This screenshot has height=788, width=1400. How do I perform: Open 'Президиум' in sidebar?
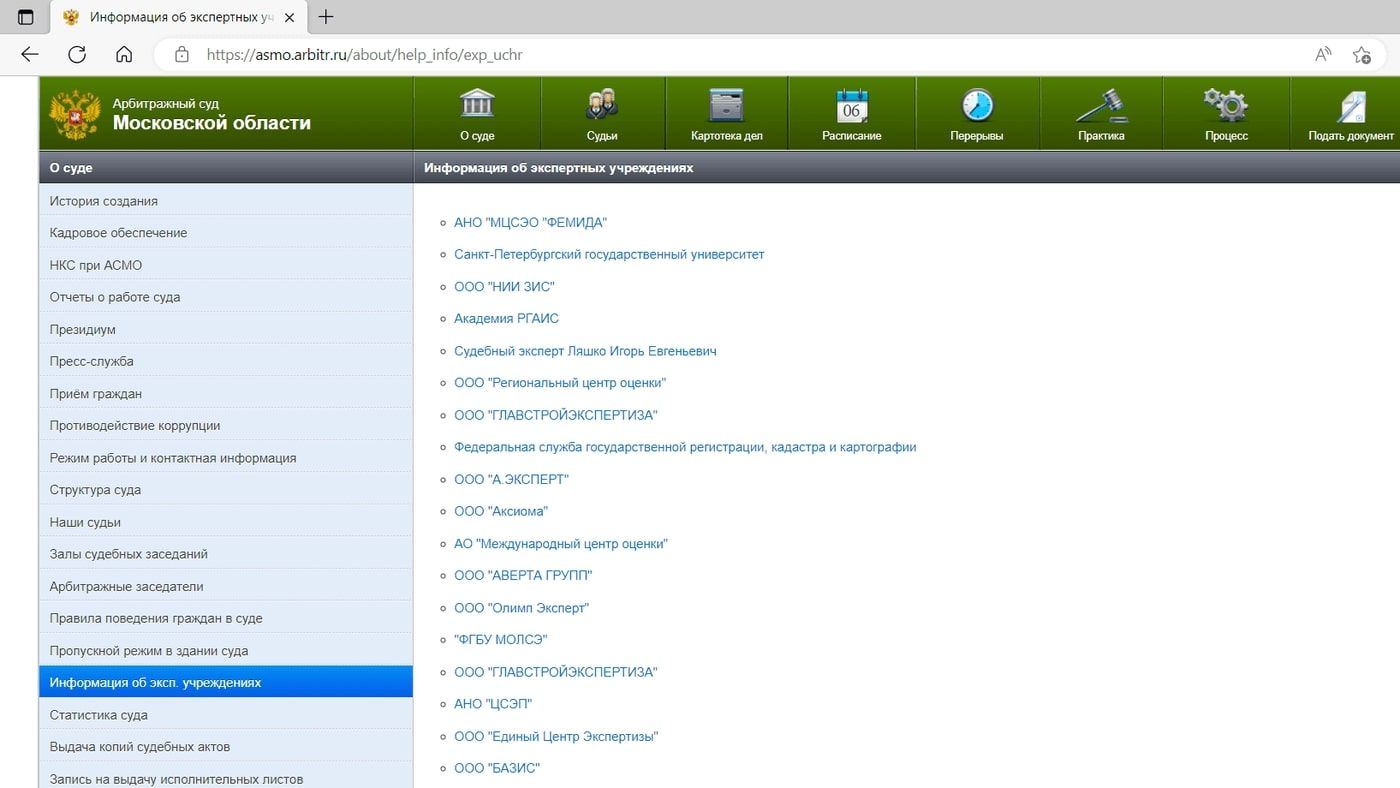click(226, 329)
